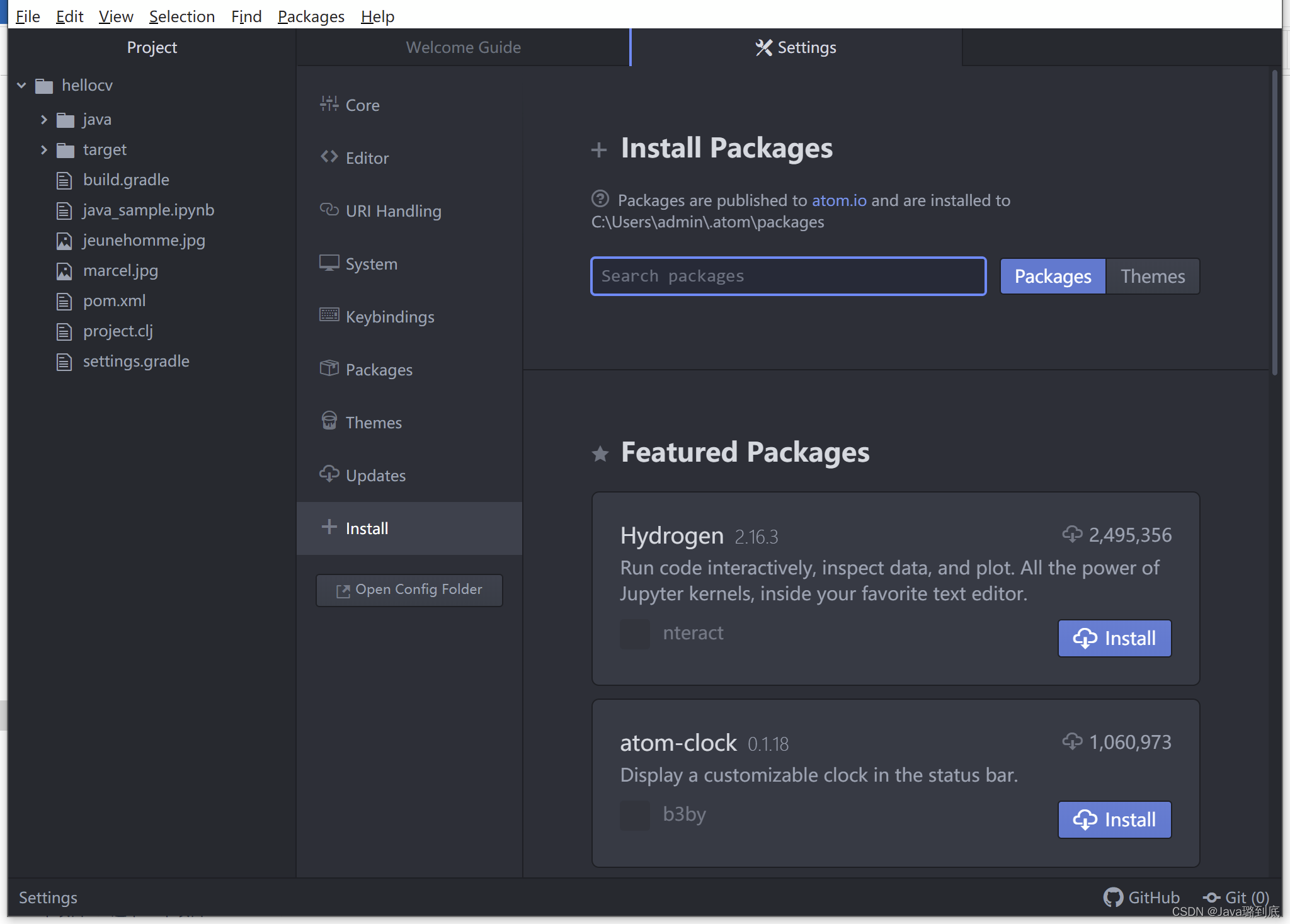Collapse the hellocv project folder
1290x924 pixels.
(22, 85)
